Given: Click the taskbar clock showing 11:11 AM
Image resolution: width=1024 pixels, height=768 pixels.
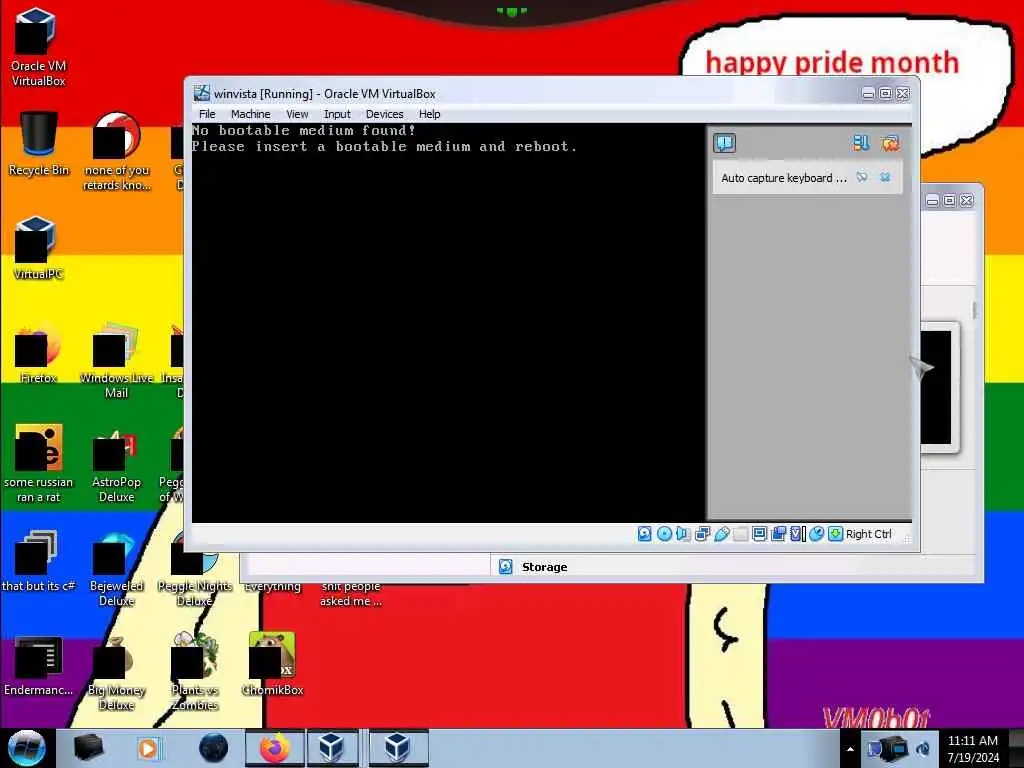Looking at the screenshot, I should [x=973, y=749].
